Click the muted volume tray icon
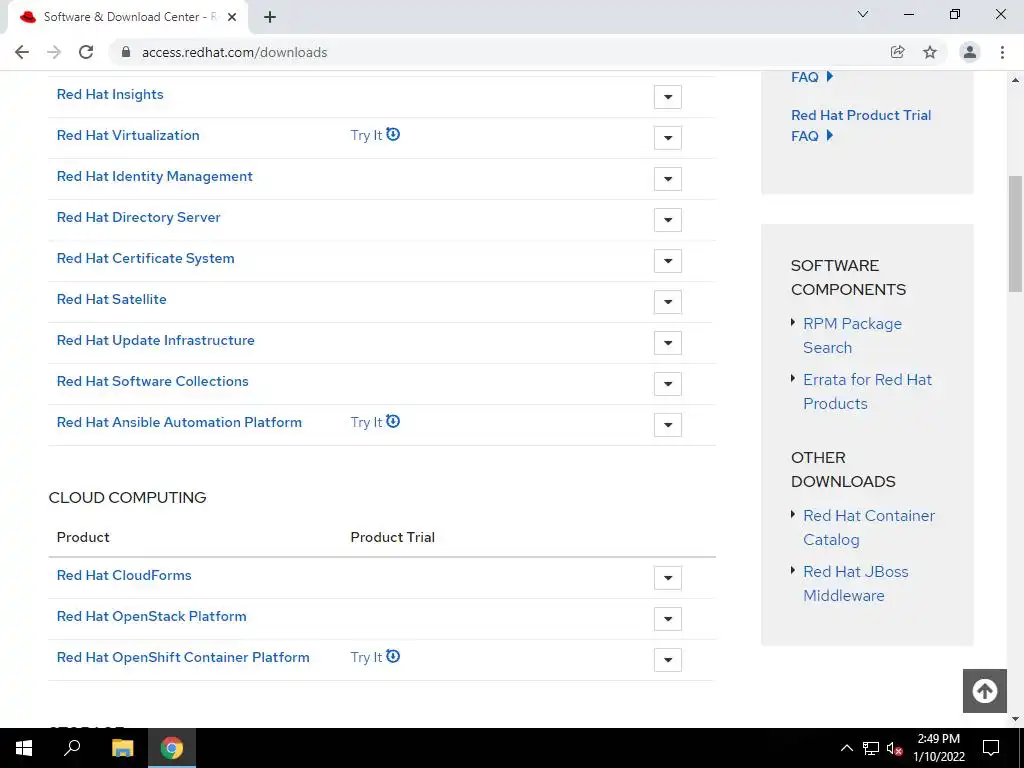The height and width of the screenshot is (768, 1024). coord(895,748)
